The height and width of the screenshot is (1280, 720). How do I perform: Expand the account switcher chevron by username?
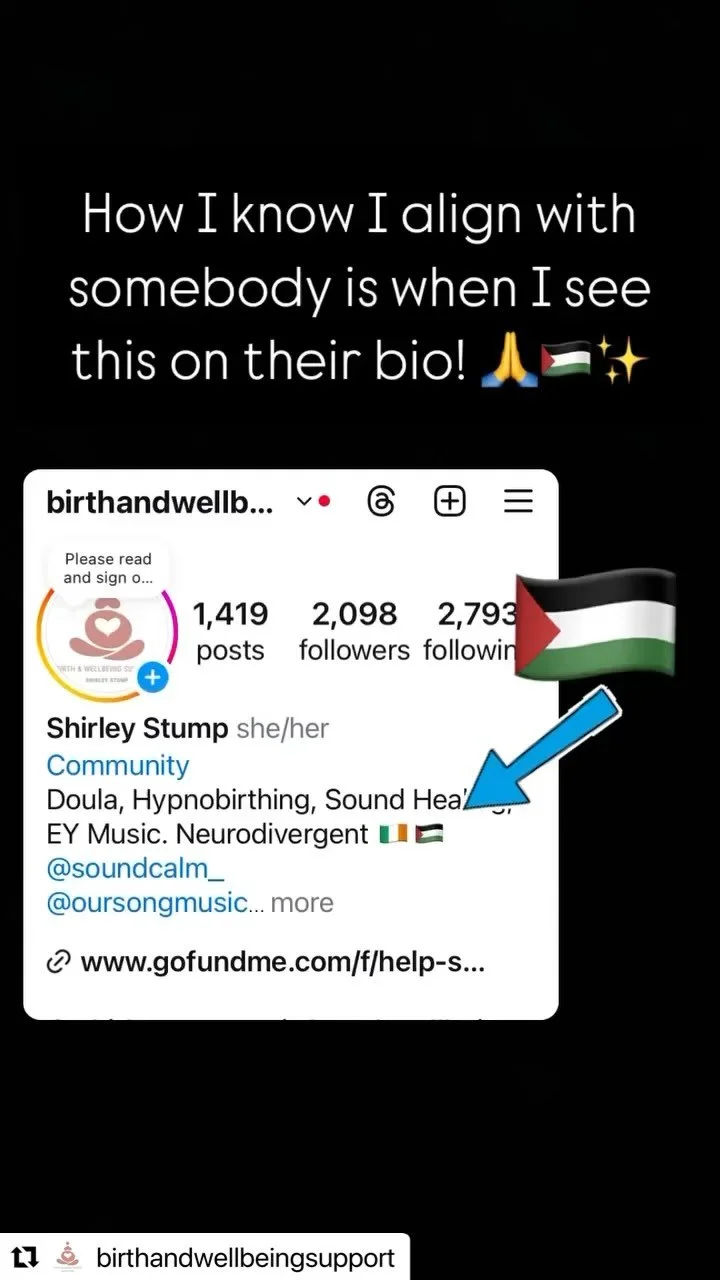tap(305, 502)
